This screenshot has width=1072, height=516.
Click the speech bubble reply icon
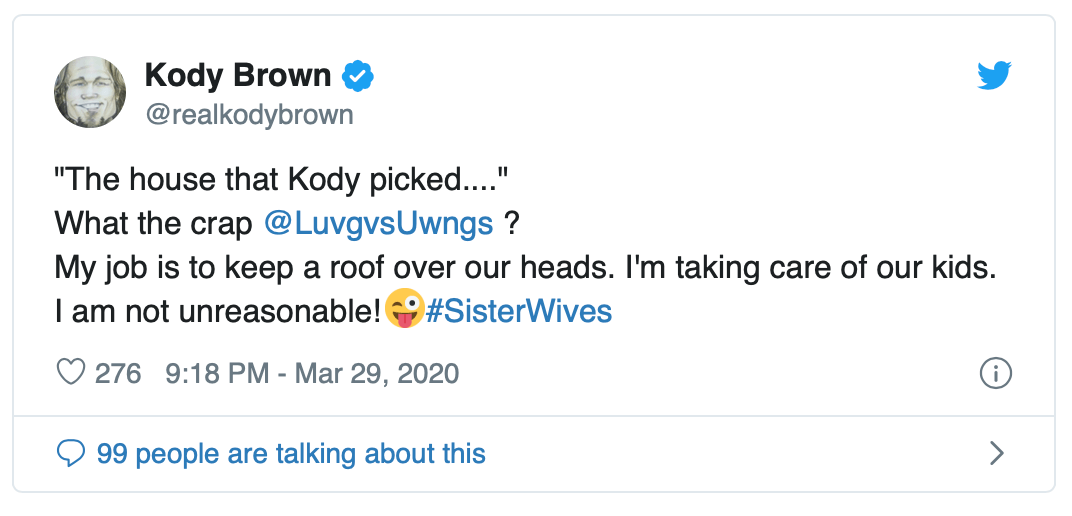(x=71, y=454)
